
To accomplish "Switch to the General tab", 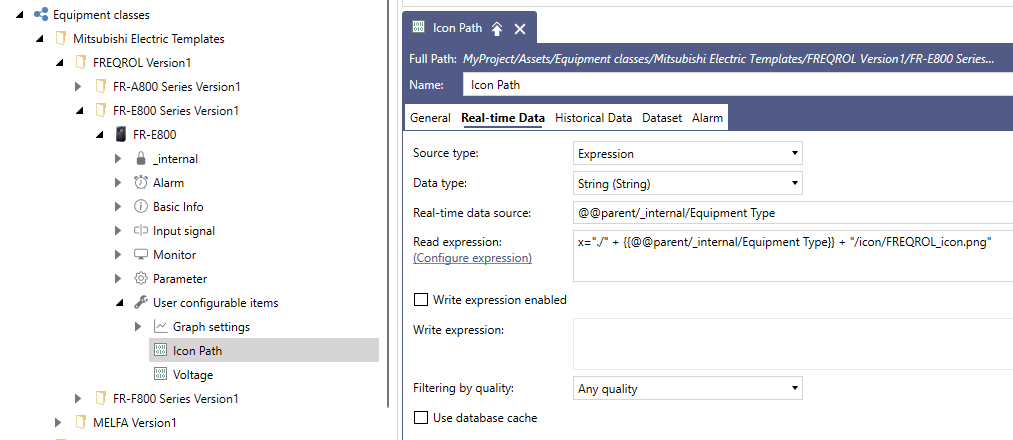I will 430,118.
